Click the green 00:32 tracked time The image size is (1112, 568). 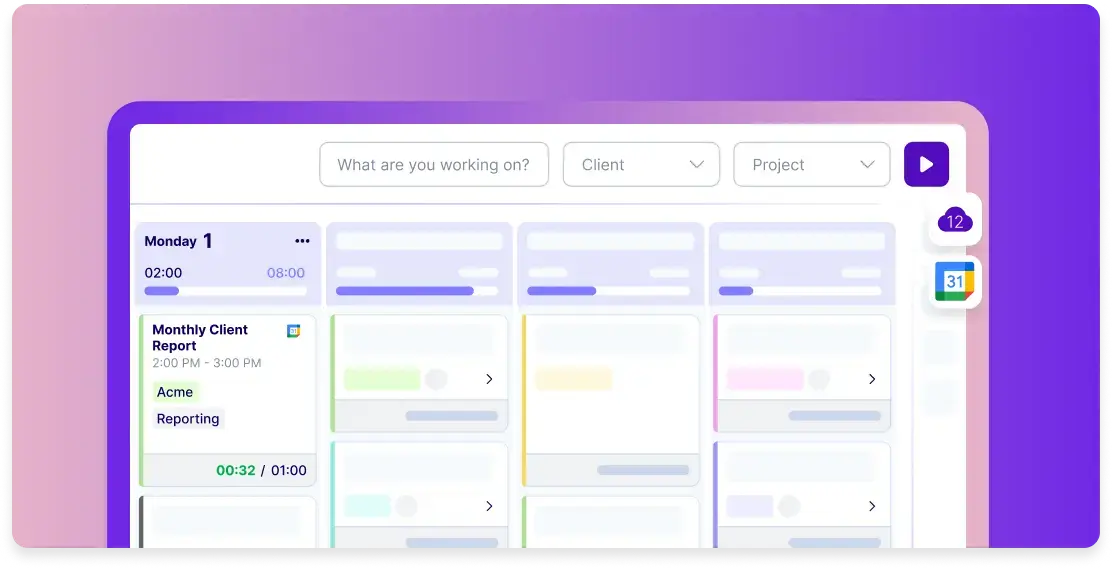click(235, 470)
